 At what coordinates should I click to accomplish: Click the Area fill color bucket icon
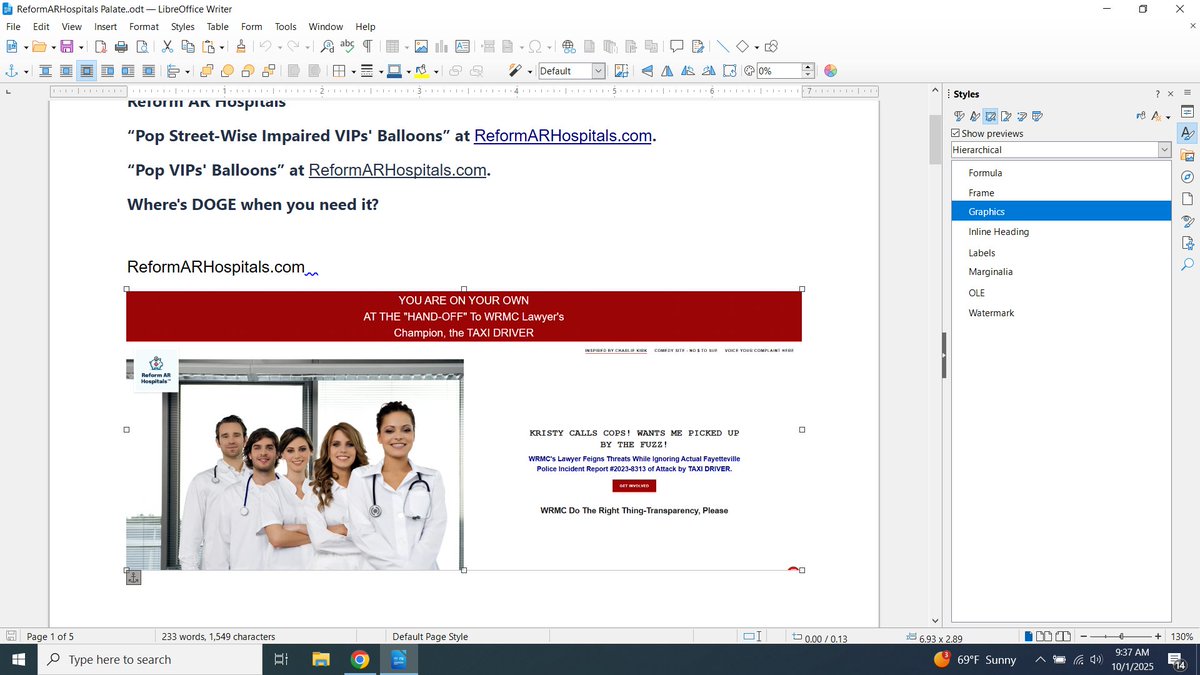(x=421, y=71)
